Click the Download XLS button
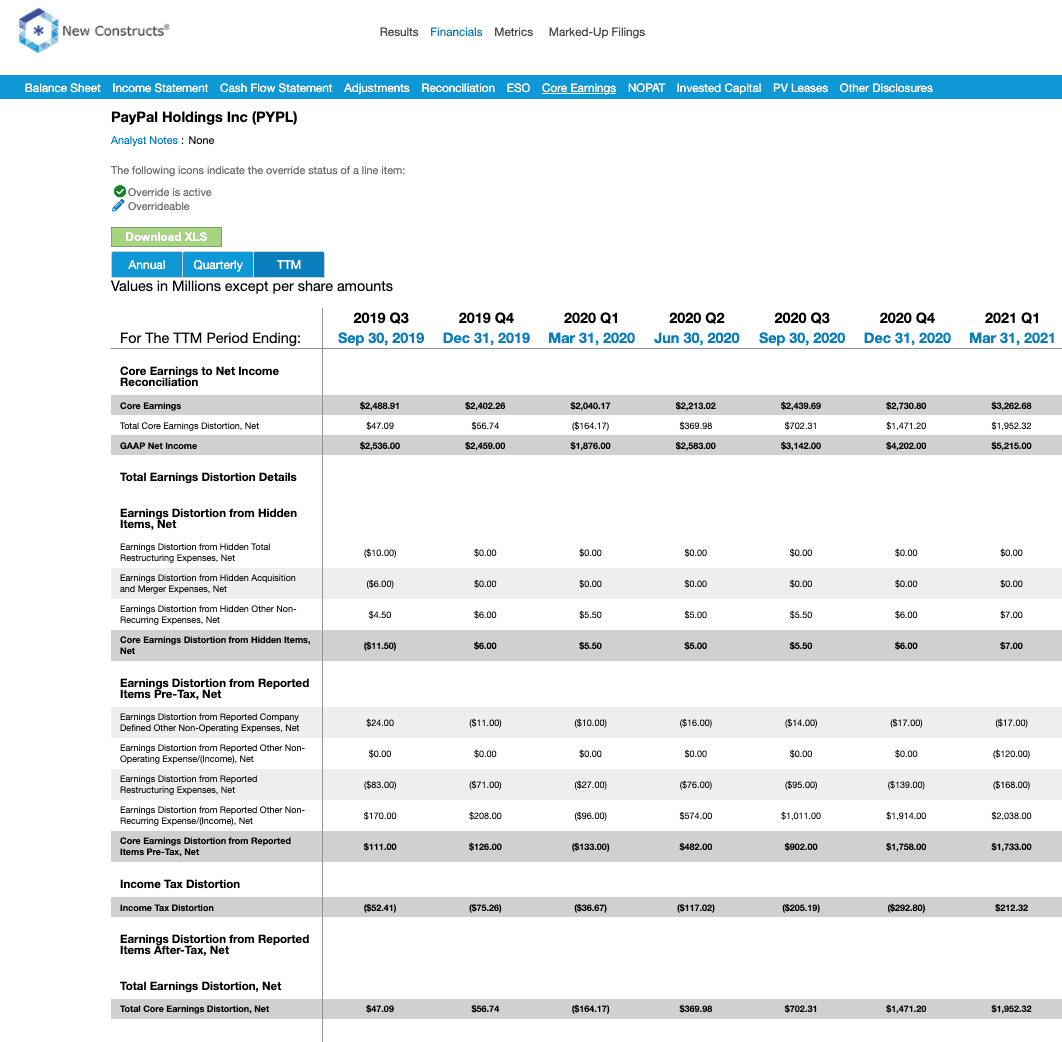Screen dimensions: 1062x1042 coord(166,237)
